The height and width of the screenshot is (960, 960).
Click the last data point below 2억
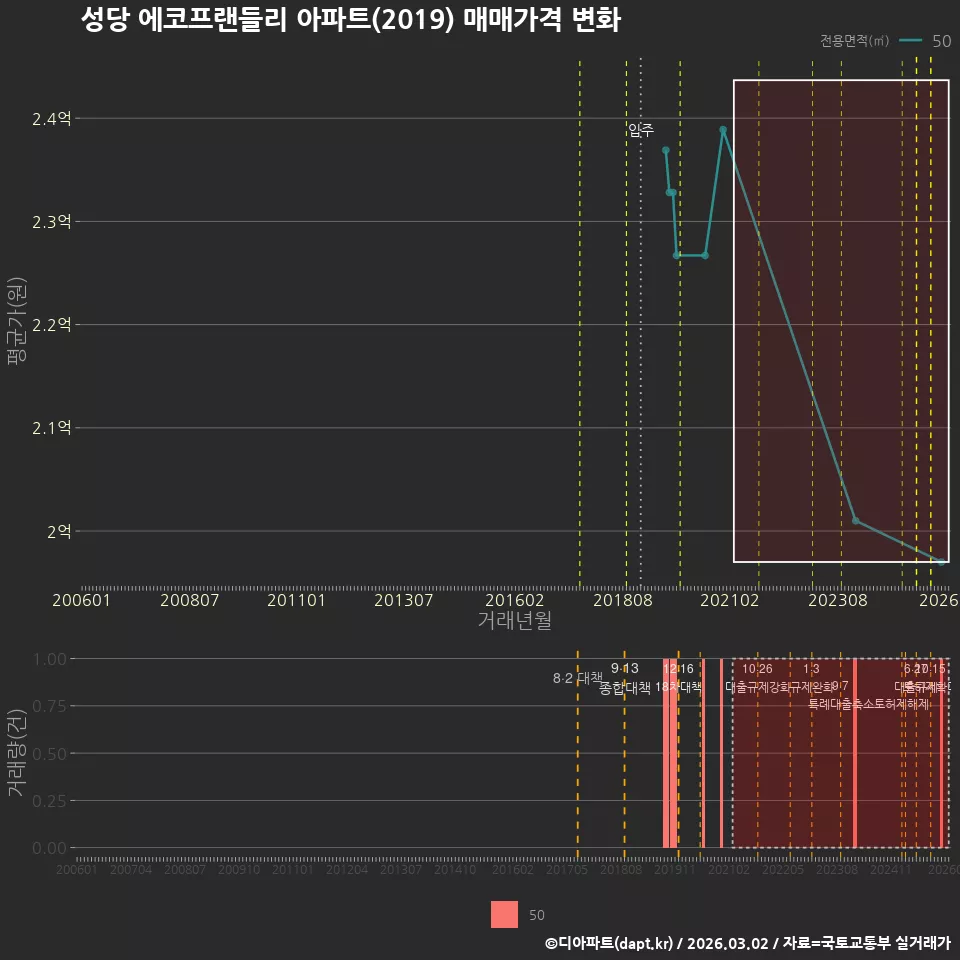point(942,561)
